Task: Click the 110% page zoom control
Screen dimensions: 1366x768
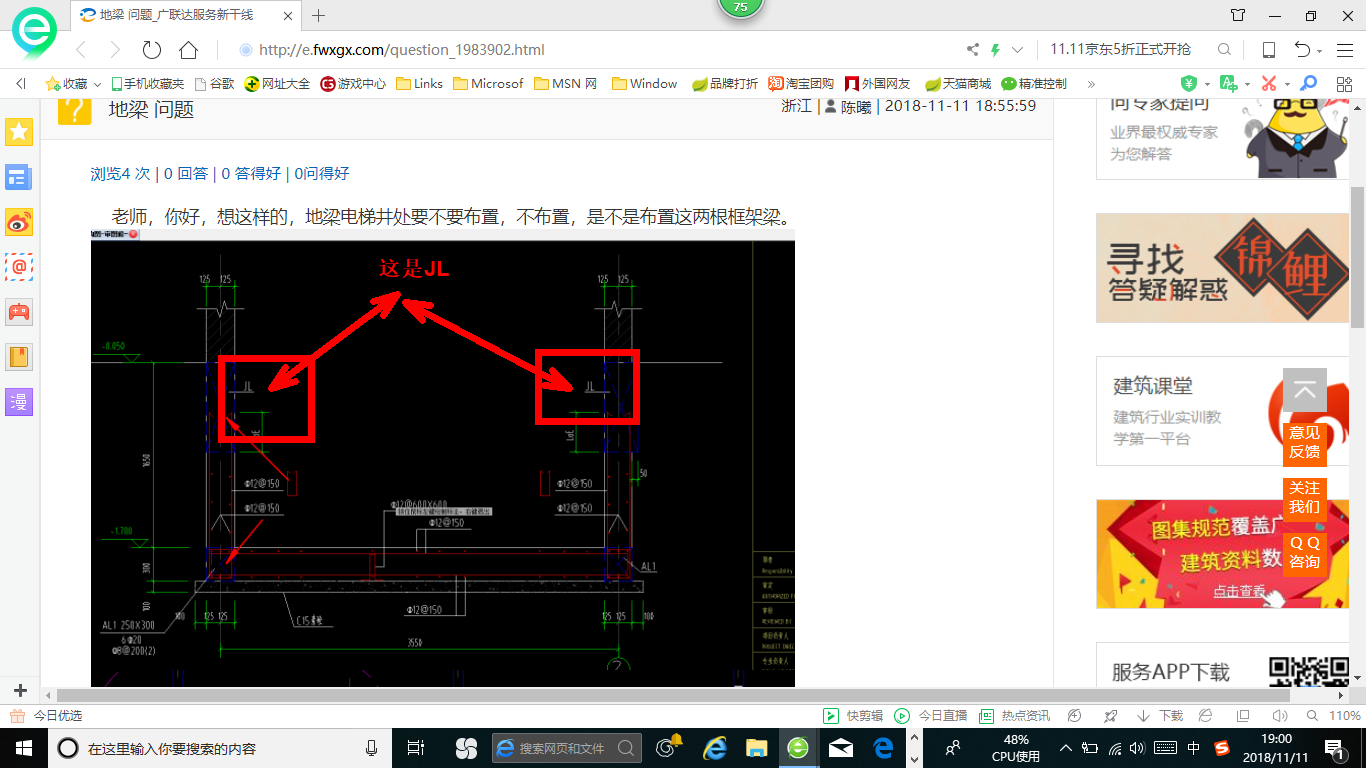Action: (1336, 716)
